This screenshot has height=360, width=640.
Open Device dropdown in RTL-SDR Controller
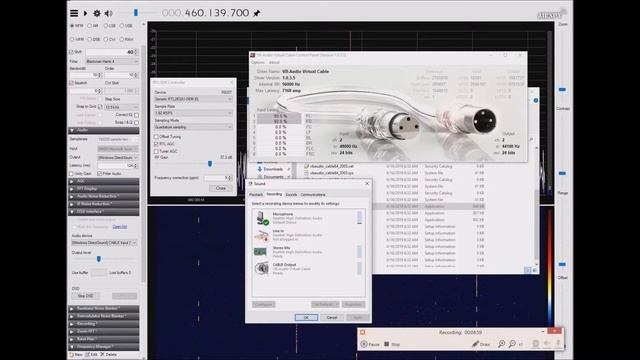pos(193,99)
